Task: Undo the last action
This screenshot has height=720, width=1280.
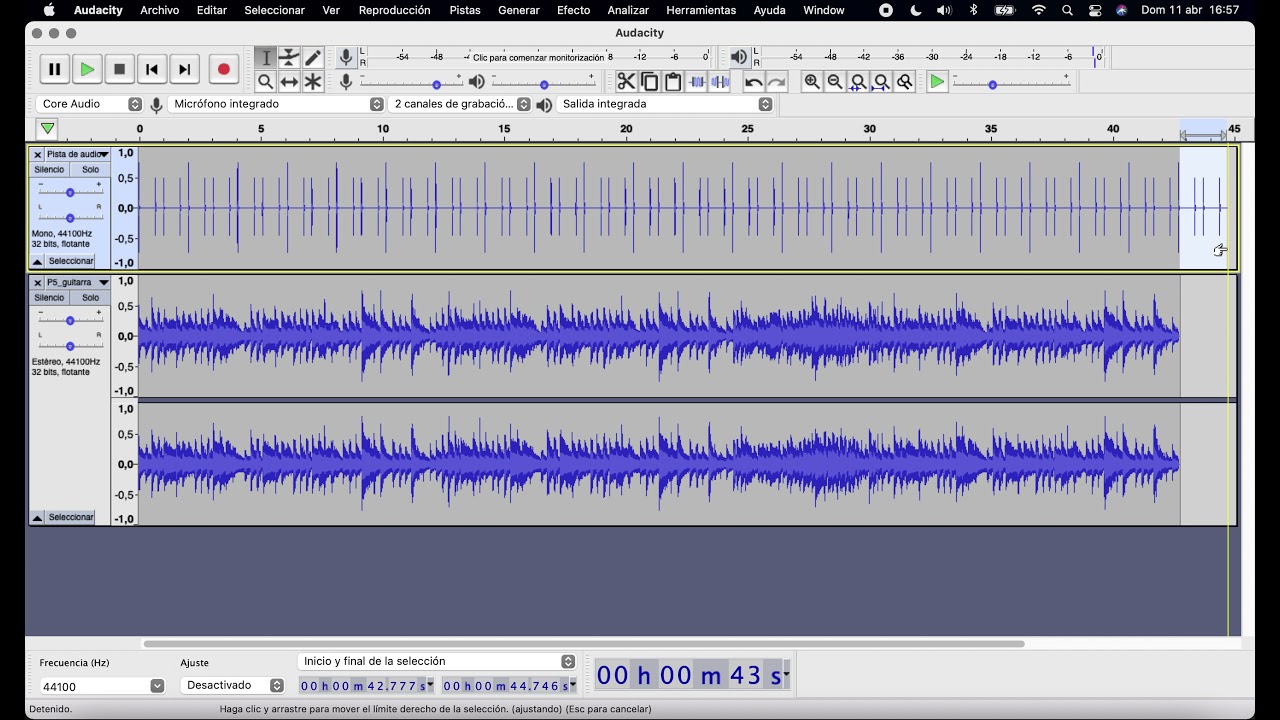Action: pyautogui.click(x=754, y=82)
